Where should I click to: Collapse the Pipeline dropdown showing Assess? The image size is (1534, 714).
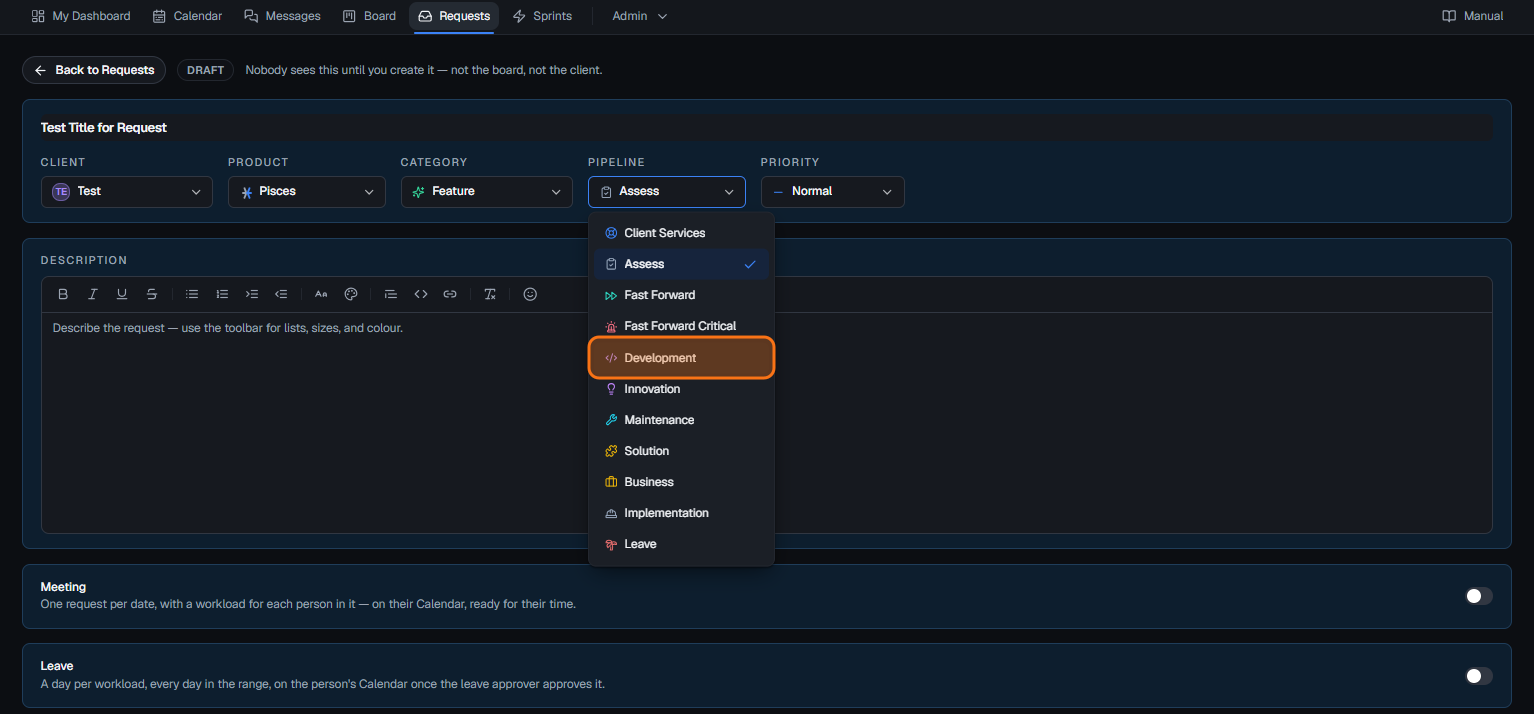(x=667, y=192)
